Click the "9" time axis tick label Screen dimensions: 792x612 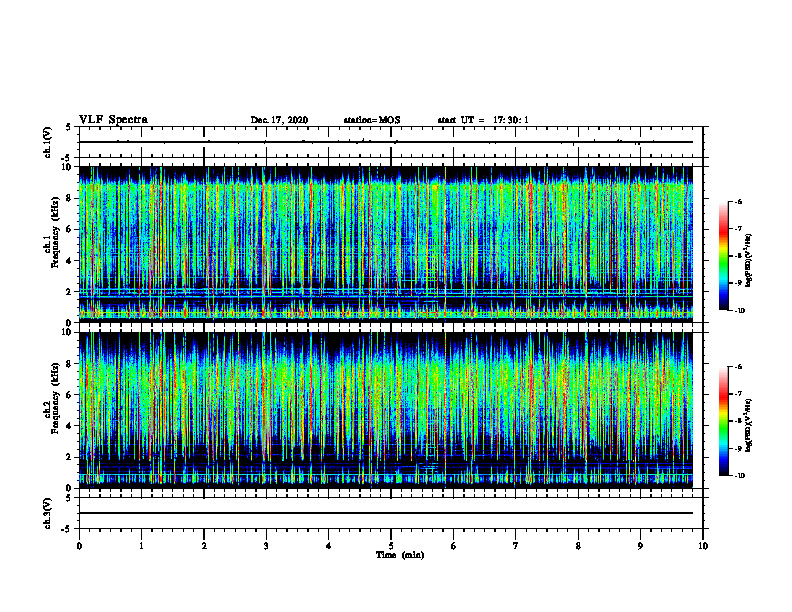coord(640,546)
